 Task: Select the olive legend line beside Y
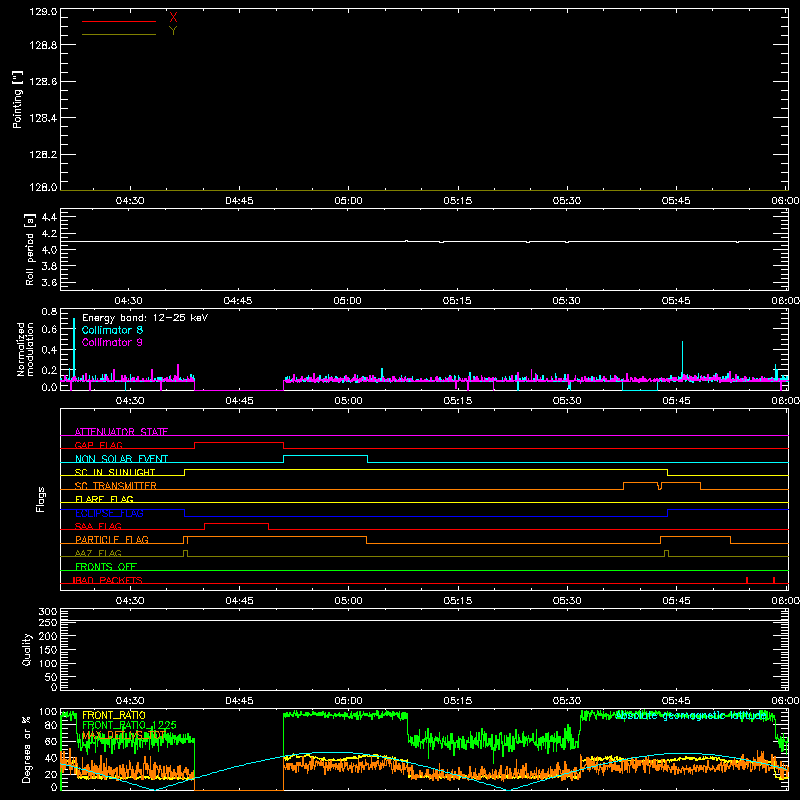(119, 34)
